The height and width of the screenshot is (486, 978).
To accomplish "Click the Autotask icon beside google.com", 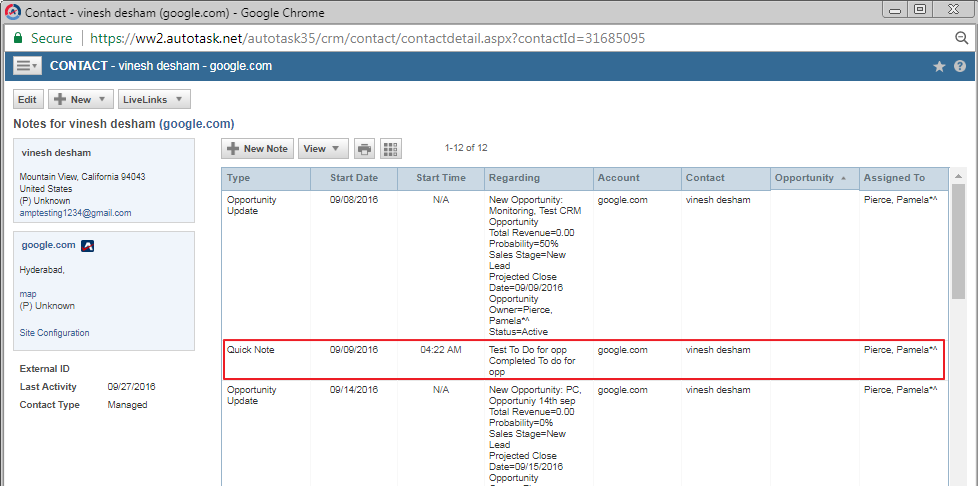I will (x=87, y=246).
